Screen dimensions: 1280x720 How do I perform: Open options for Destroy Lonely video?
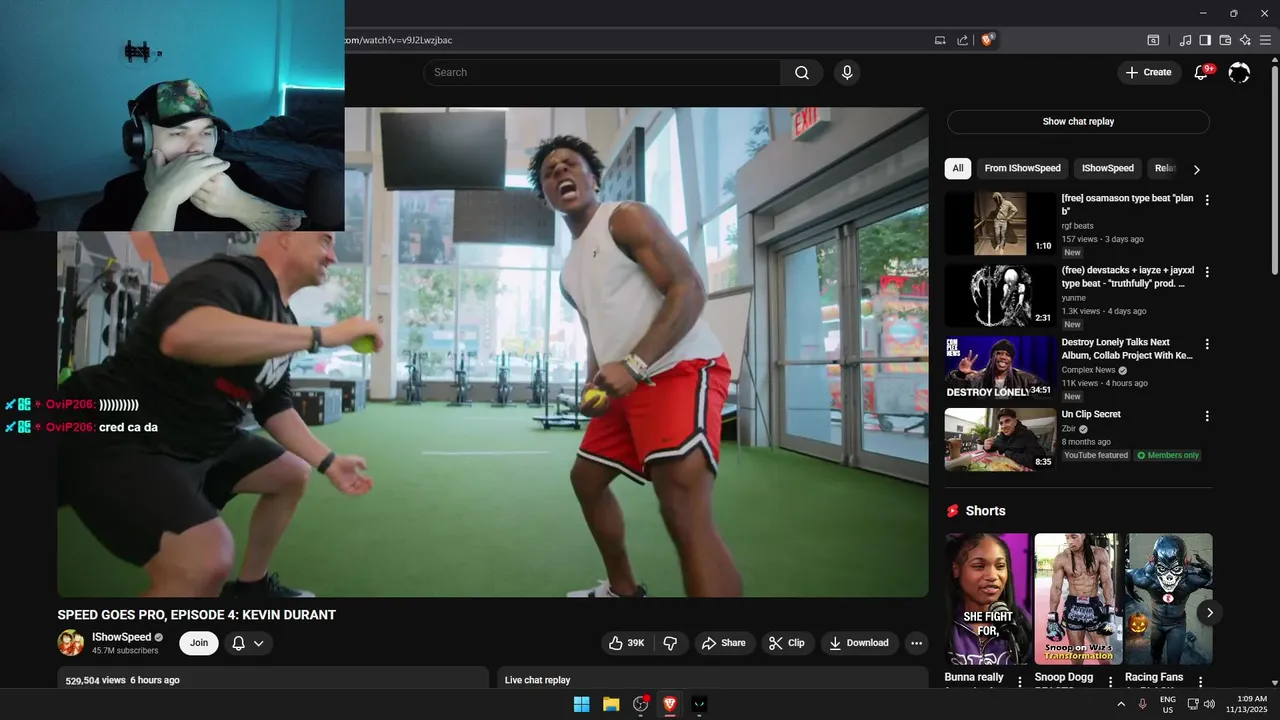point(1207,344)
